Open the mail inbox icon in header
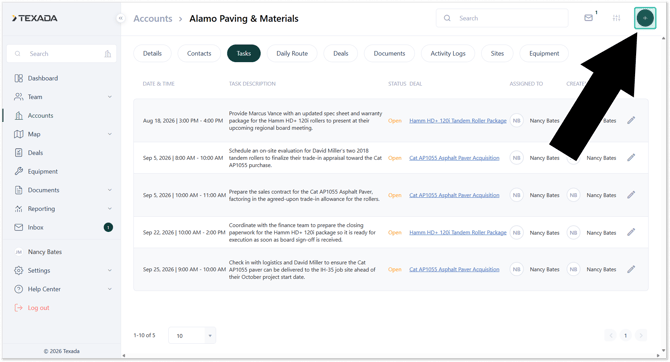Image resolution: width=670 pixels, height=362 pixels. point(588,18)
